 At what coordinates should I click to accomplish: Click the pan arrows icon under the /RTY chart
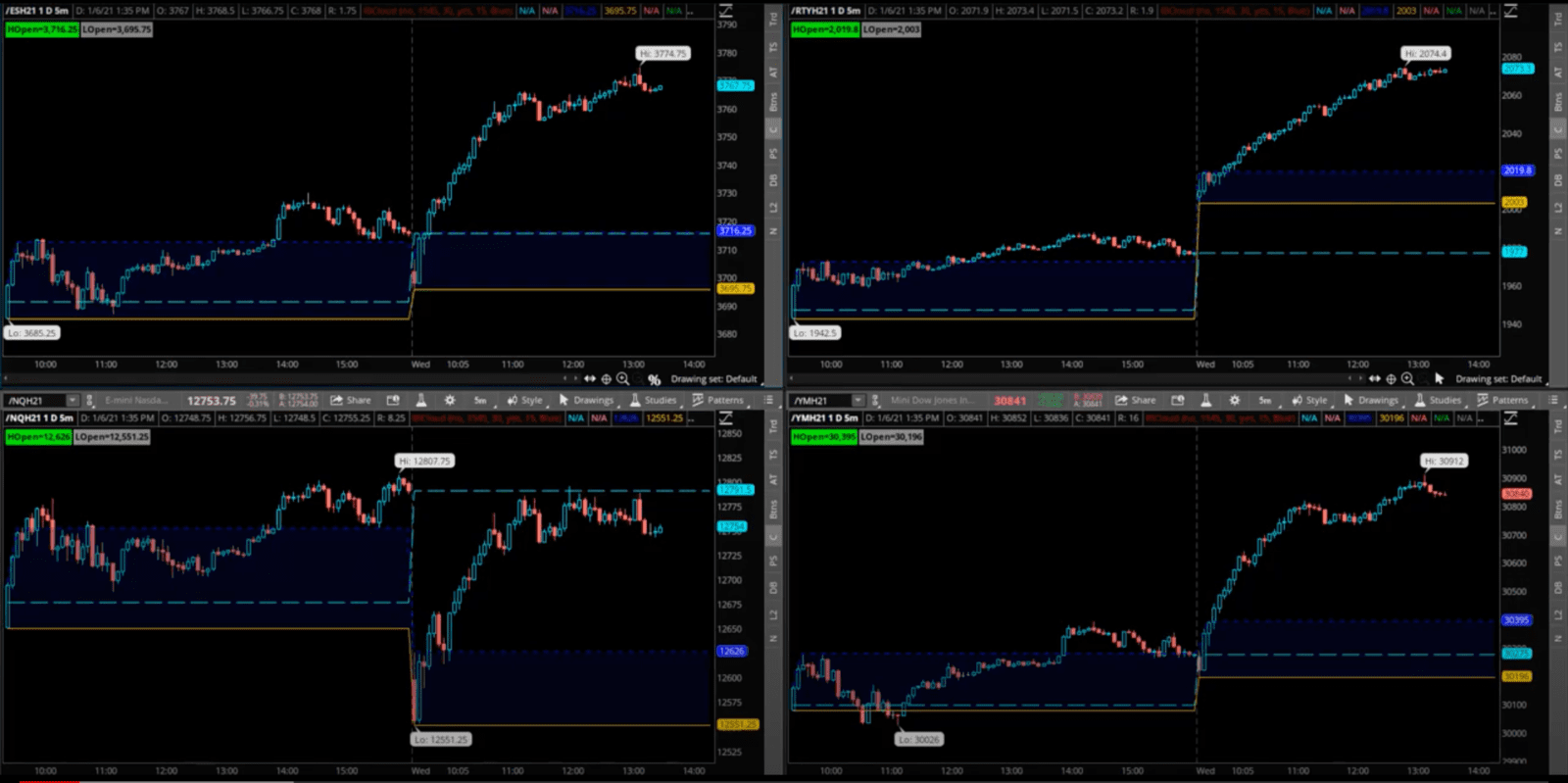[1375, 378]
